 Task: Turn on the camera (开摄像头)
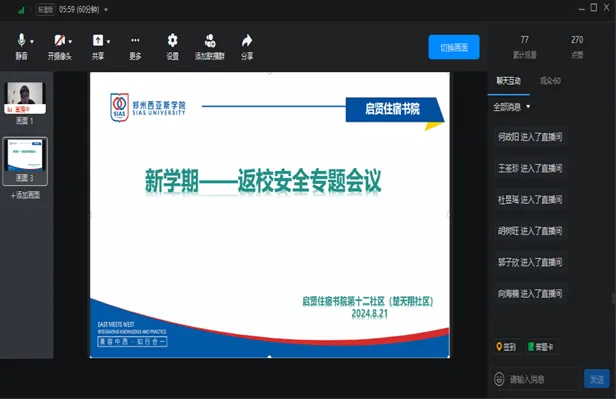tap(59, 40)
